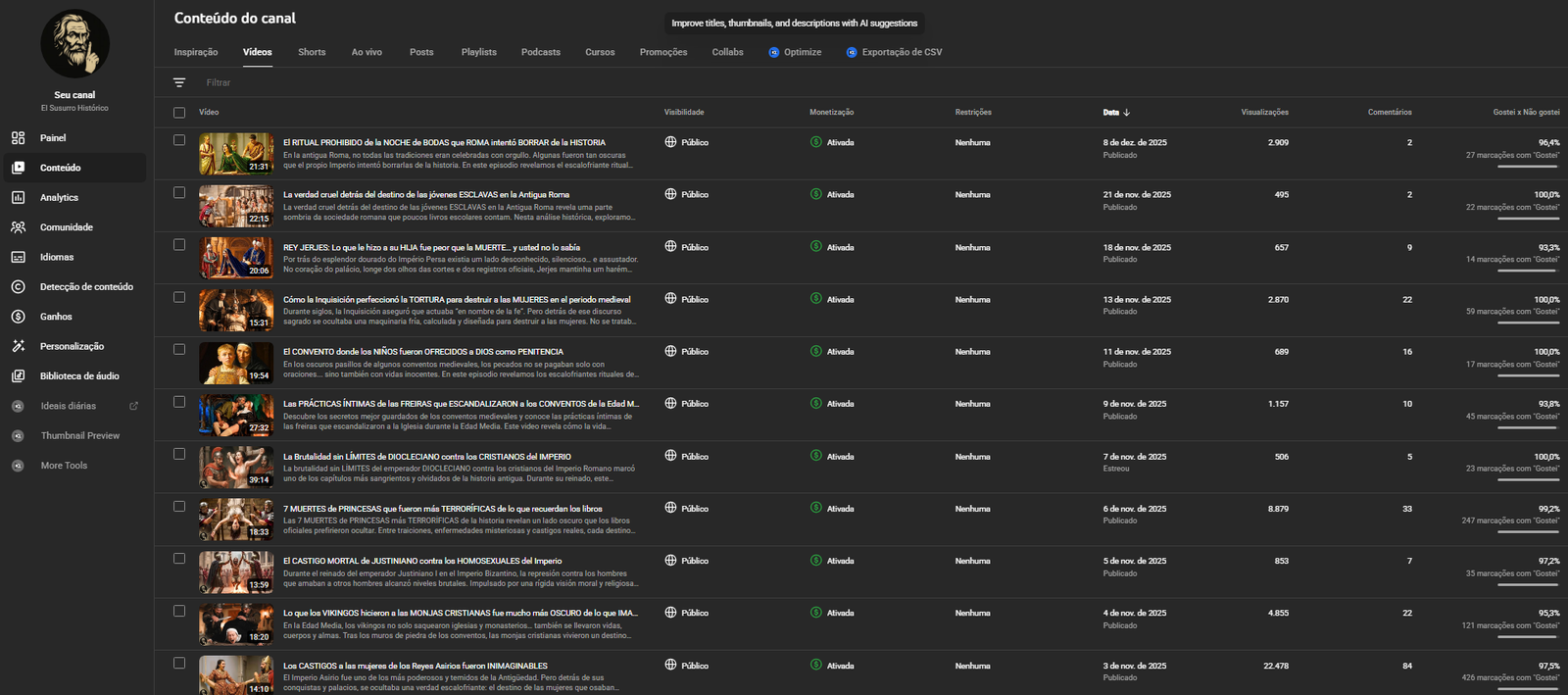Switch to the Podcasts tab
The width and height of the screenshot is (1568, 695).
pyautogui.click(x=541, y=53)
